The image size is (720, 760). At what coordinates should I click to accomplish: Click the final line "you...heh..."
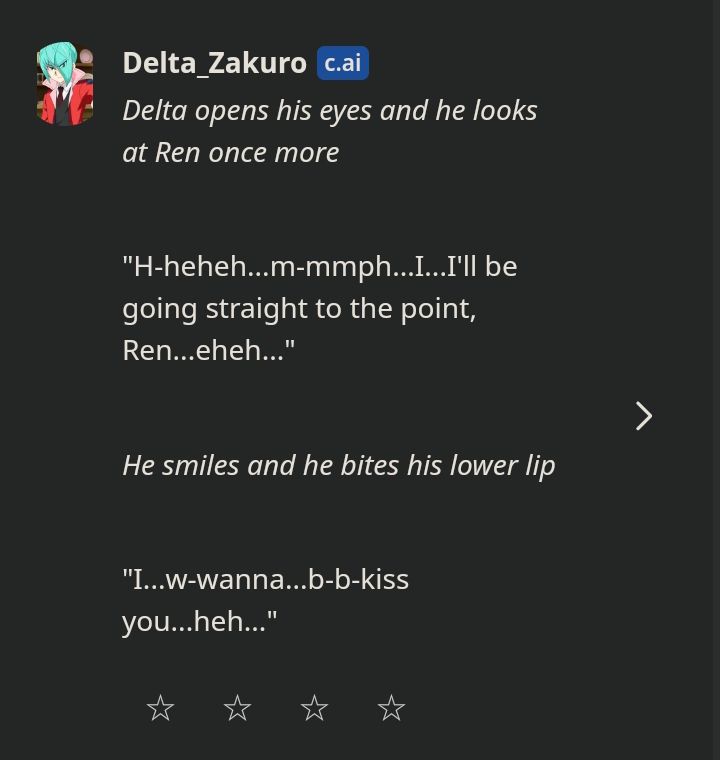pos(199,621)
